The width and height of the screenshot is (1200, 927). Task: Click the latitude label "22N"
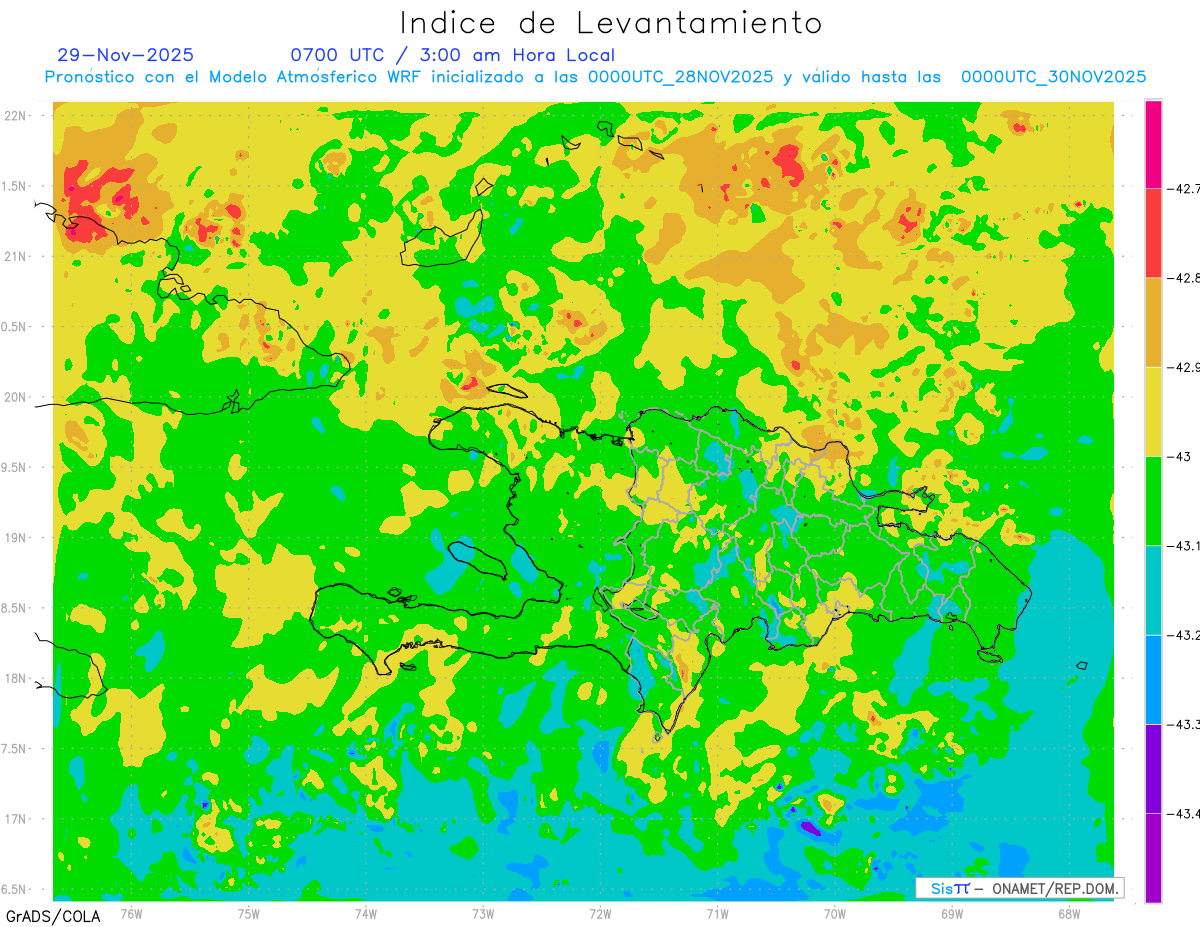[x=15, y=116]
